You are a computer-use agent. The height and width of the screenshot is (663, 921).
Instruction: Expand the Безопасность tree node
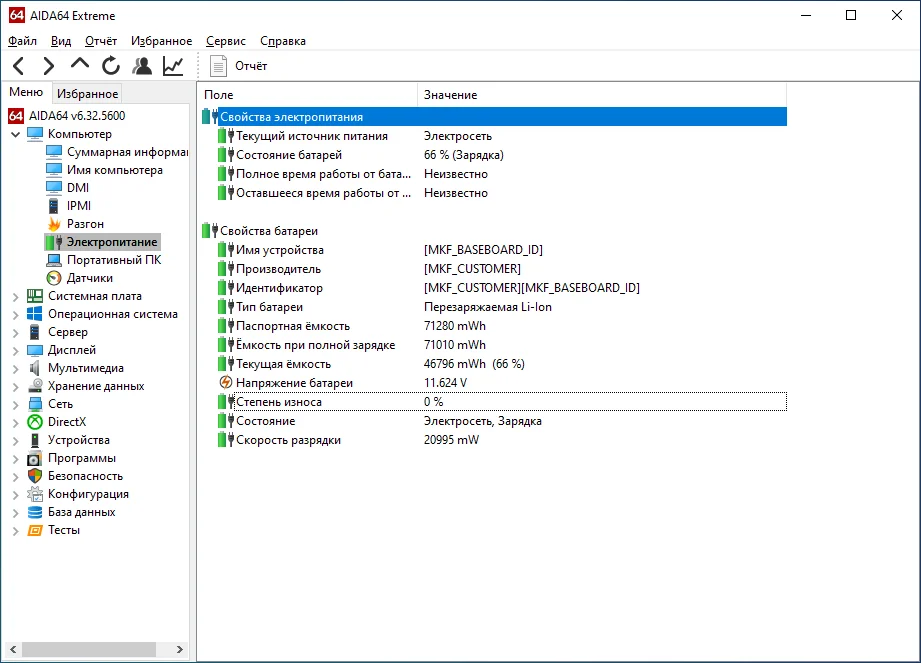pos(15,477)
